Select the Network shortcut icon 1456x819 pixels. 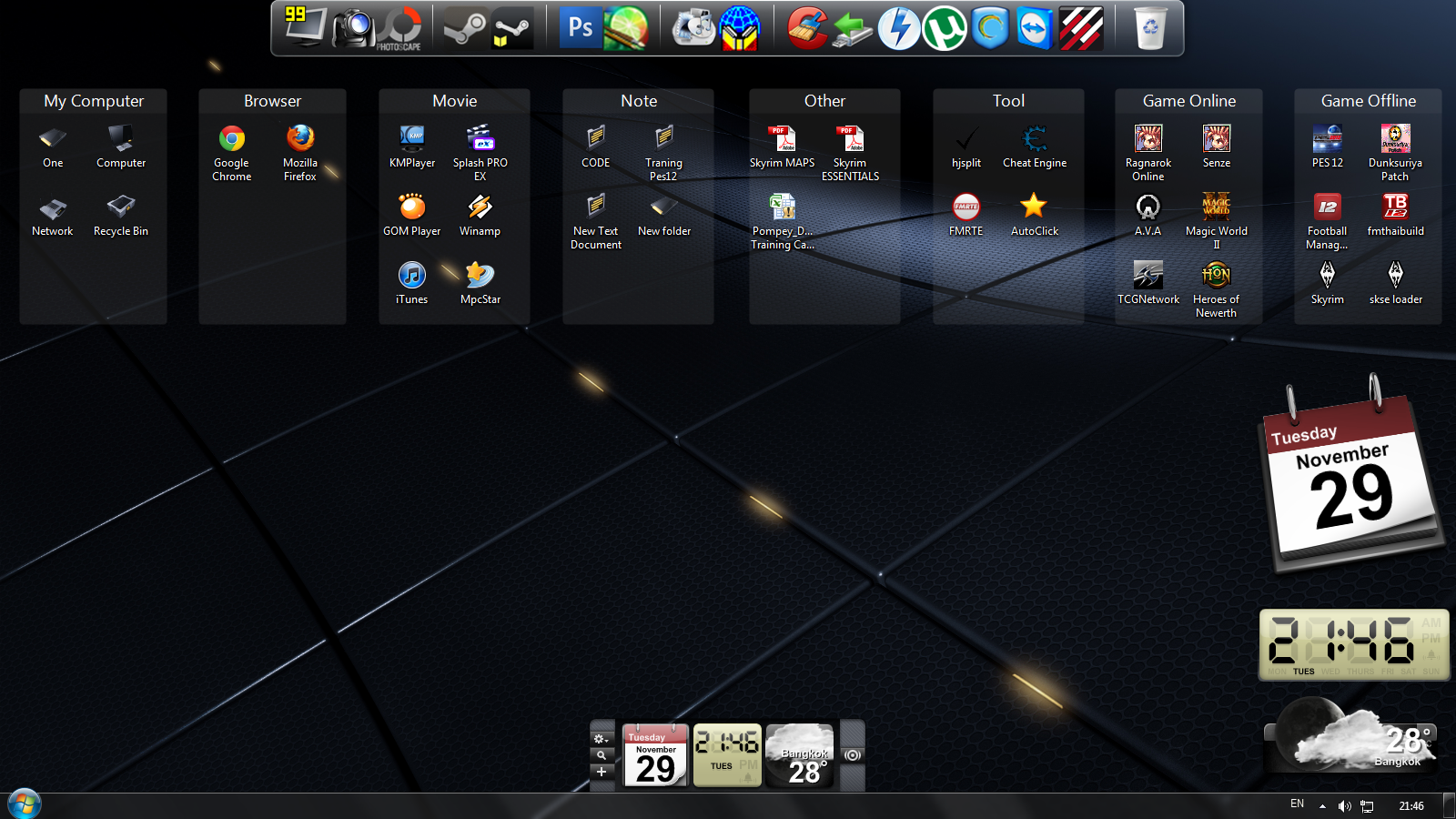[x=53, y=215]
